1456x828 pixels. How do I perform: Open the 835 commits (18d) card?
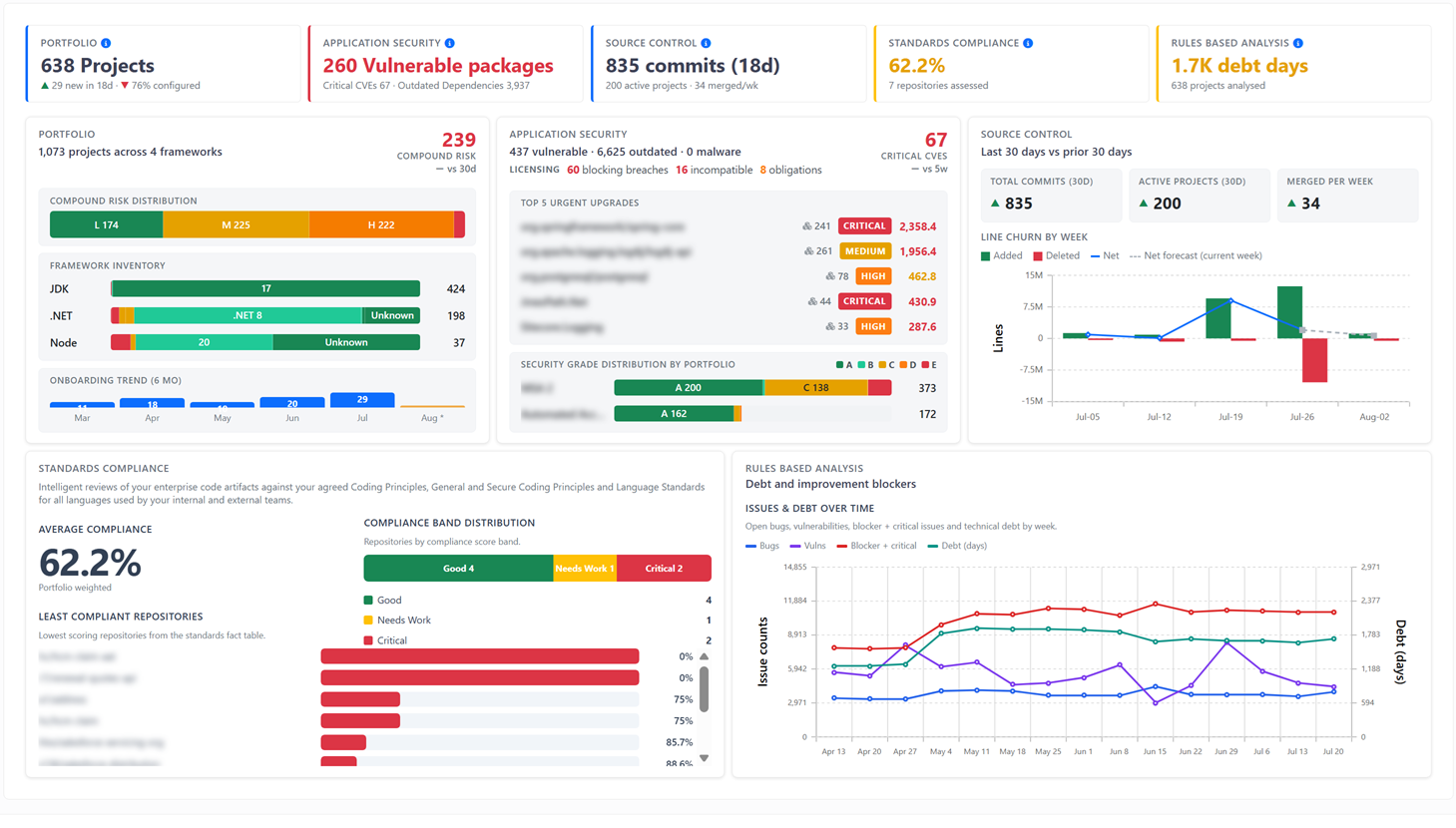tap(728, 64)
